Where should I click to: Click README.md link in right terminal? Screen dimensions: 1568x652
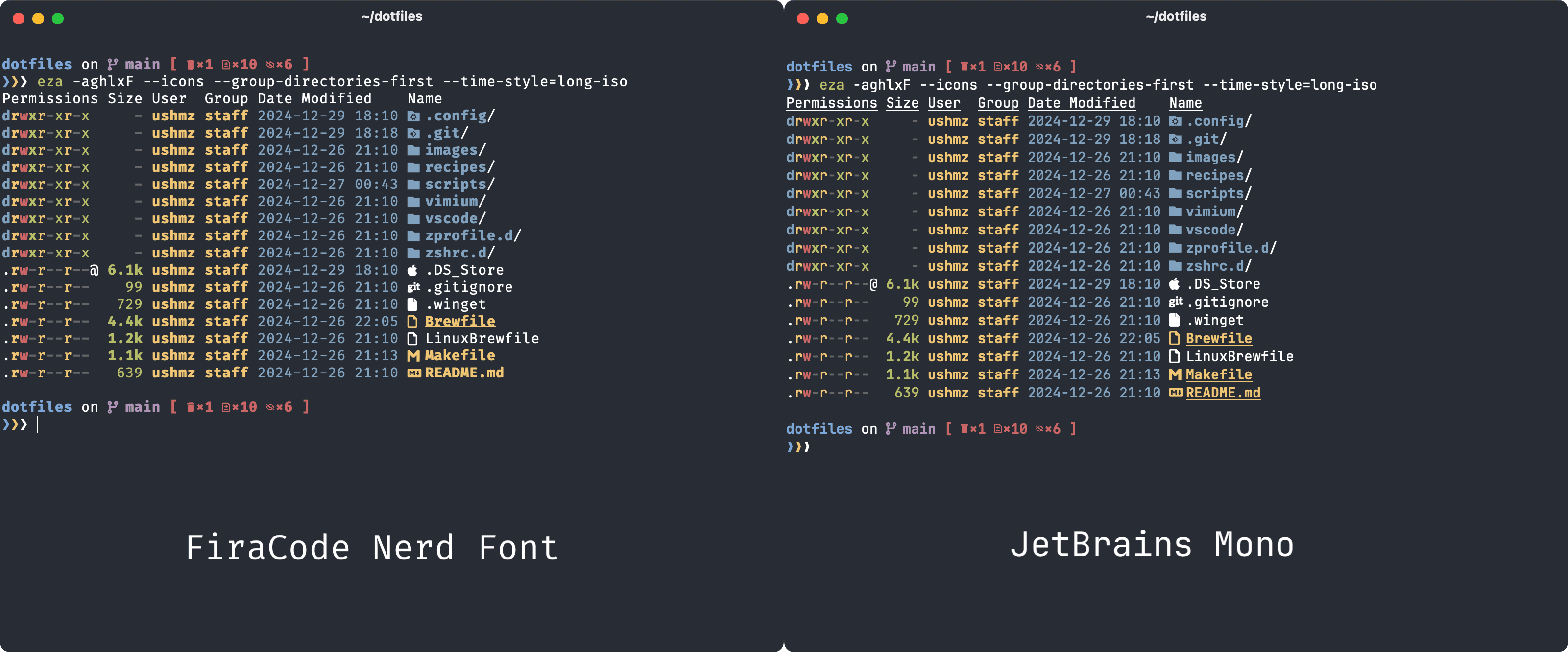click(x=1223, y=393)
